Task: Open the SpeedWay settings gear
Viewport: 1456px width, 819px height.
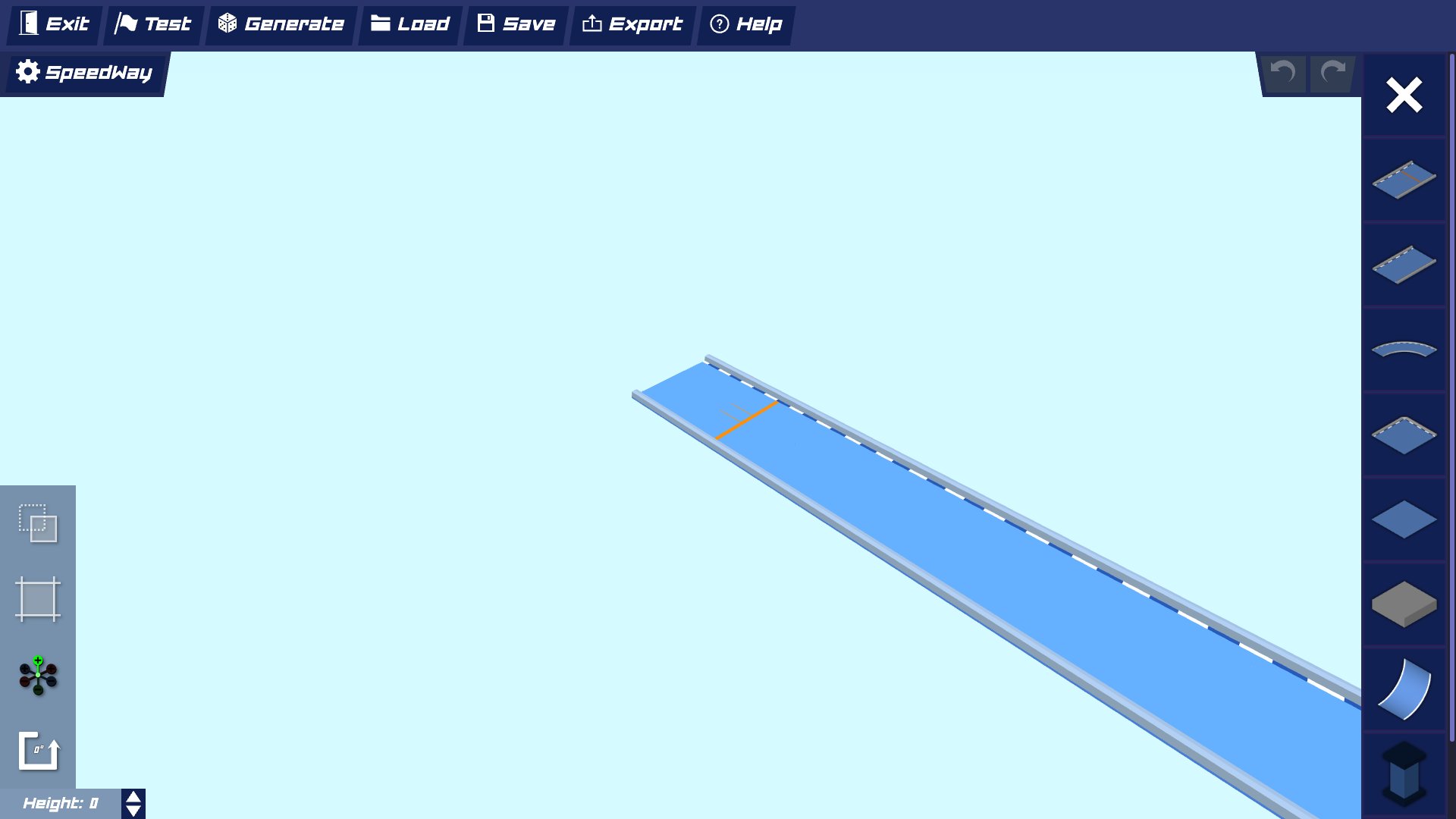Action: (28, 72)
